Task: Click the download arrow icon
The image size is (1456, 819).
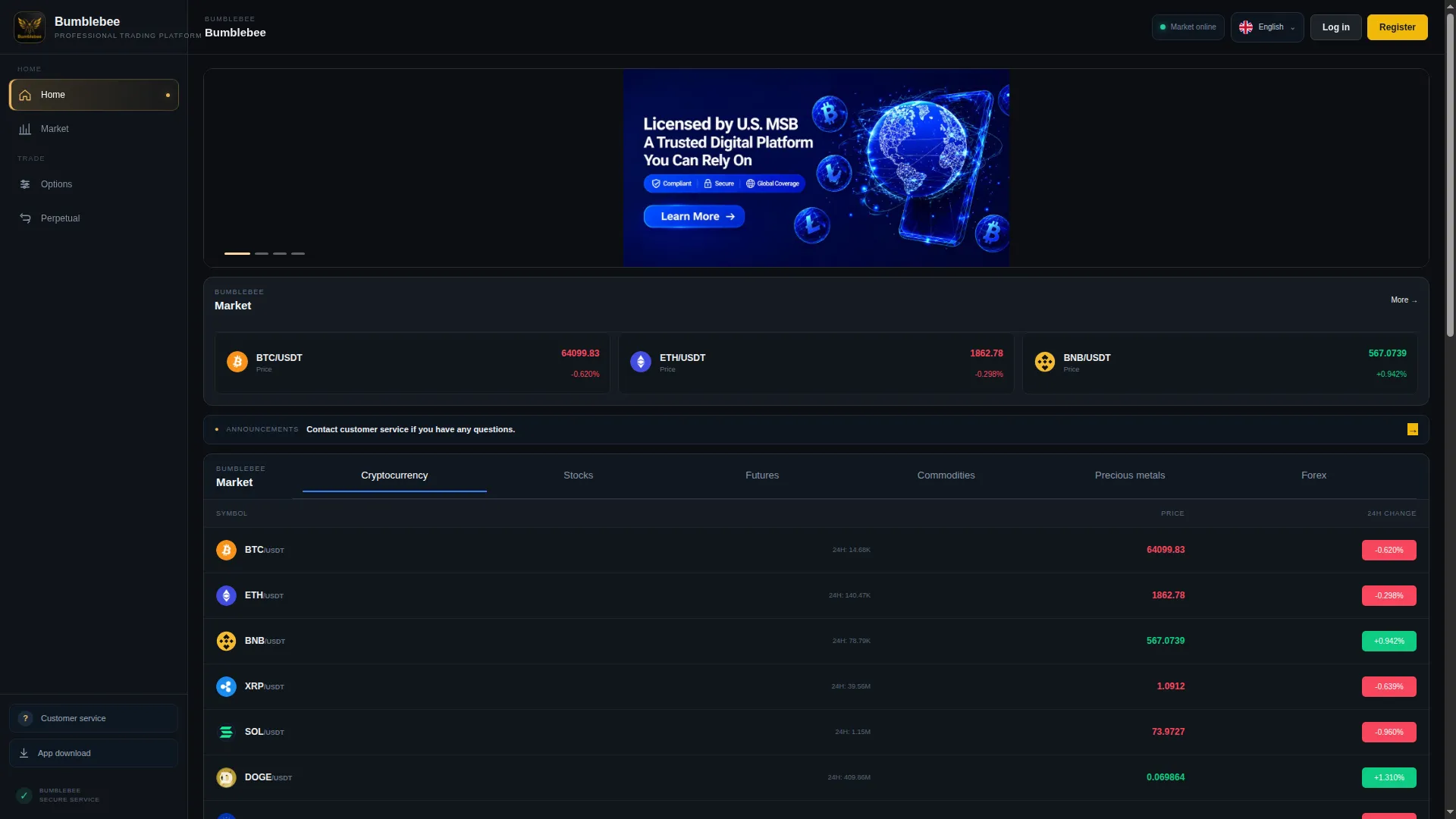Action: pyautogui.click(x=24, y=753)
